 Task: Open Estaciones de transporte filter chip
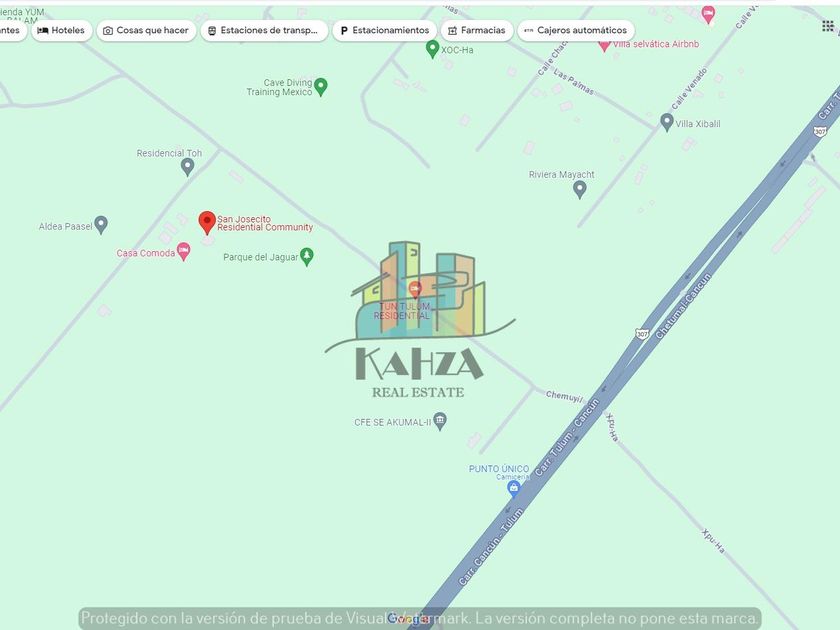(264, 31)
